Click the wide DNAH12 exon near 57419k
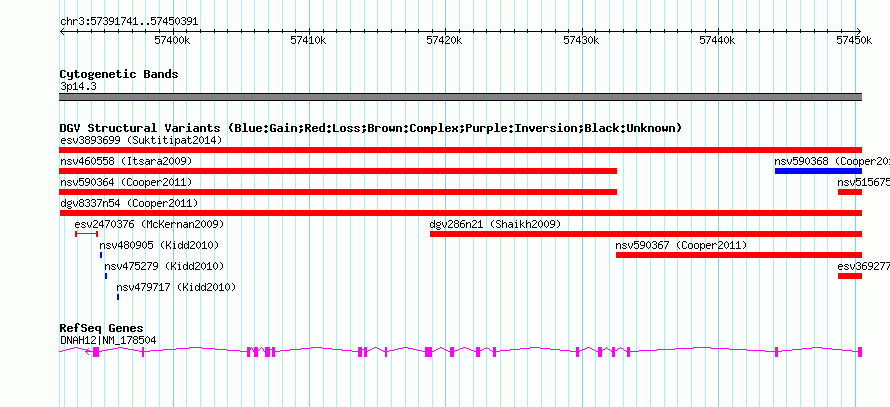890x407 pixels. (x=429, y=352)
